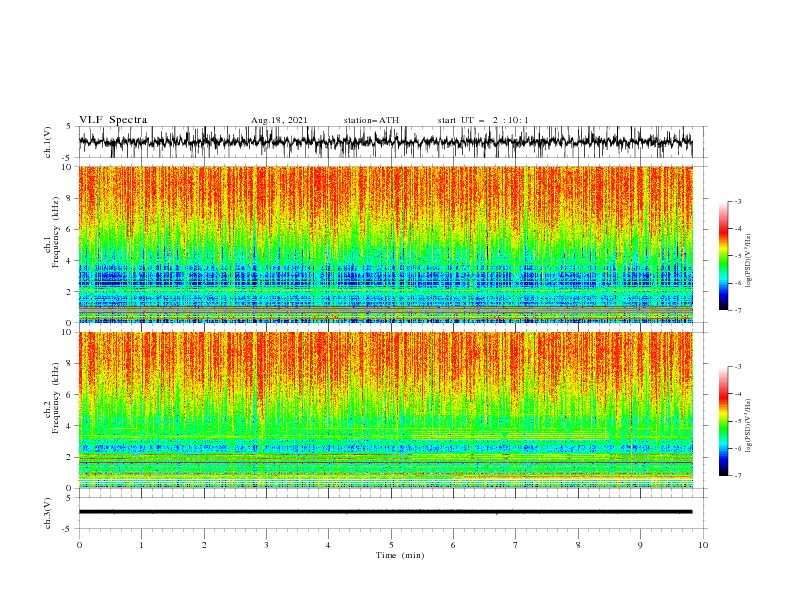The image size is (792, 612).
Task: Click the date 'Aug.18, 2021'
Action: 279,120
